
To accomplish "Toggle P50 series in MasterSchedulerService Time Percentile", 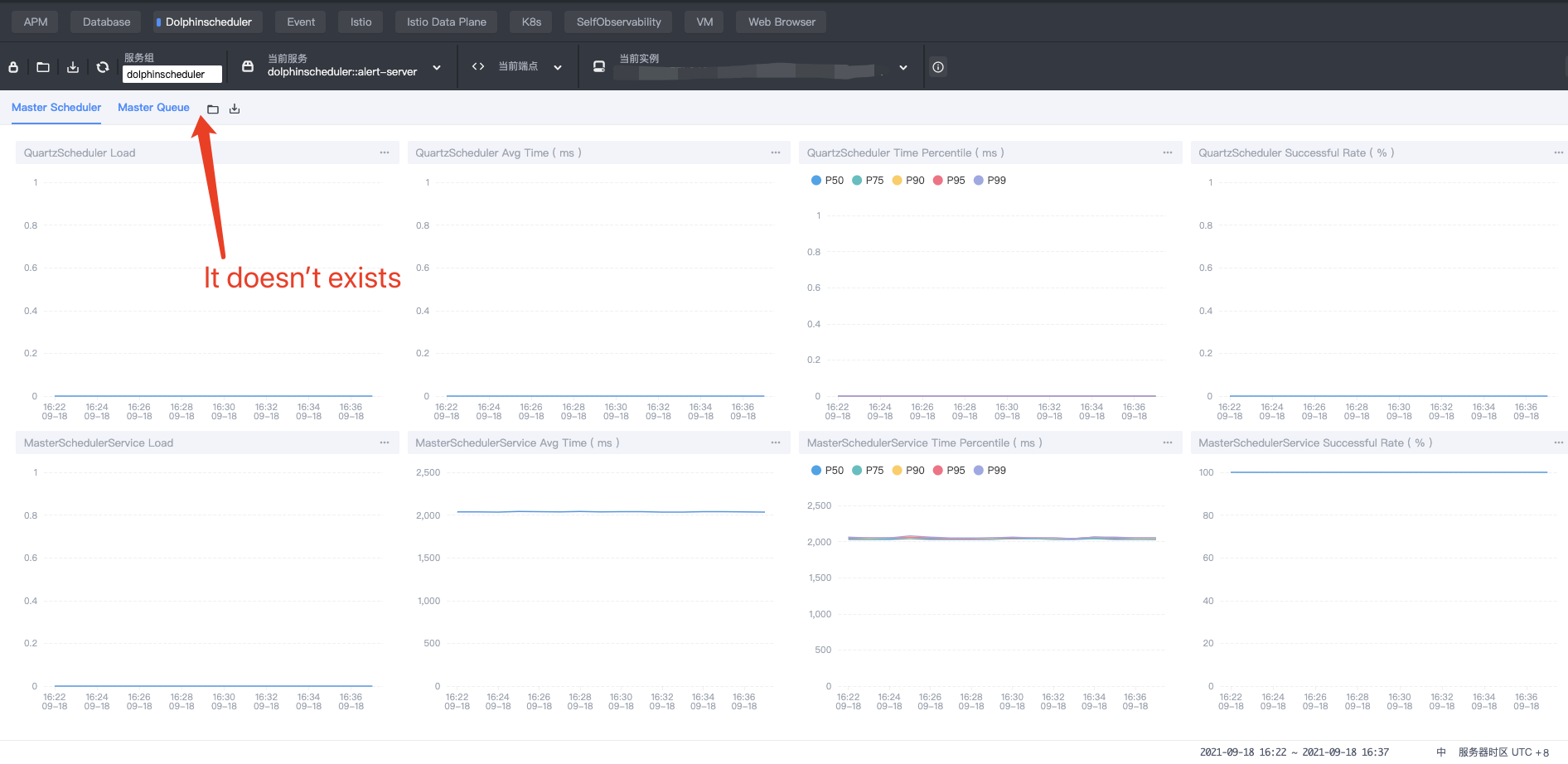I will pyautogui.click(x=827, y=470).
